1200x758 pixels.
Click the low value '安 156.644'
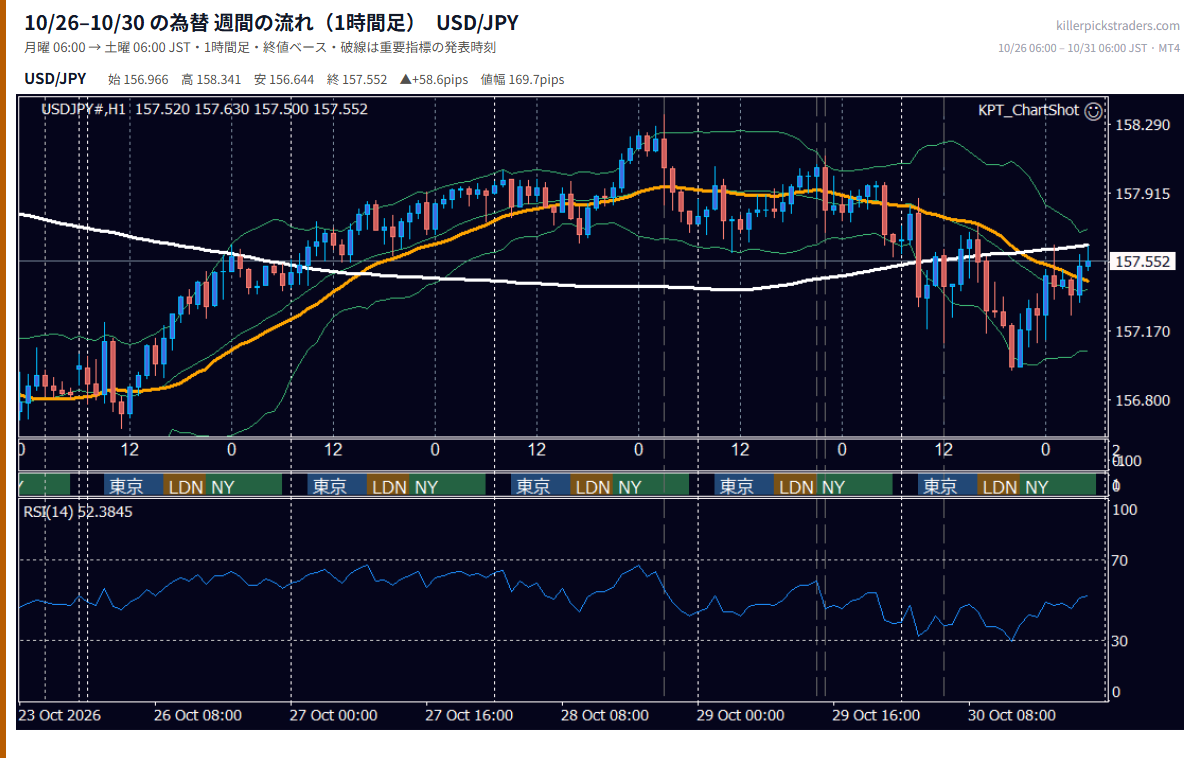(284, 80)
